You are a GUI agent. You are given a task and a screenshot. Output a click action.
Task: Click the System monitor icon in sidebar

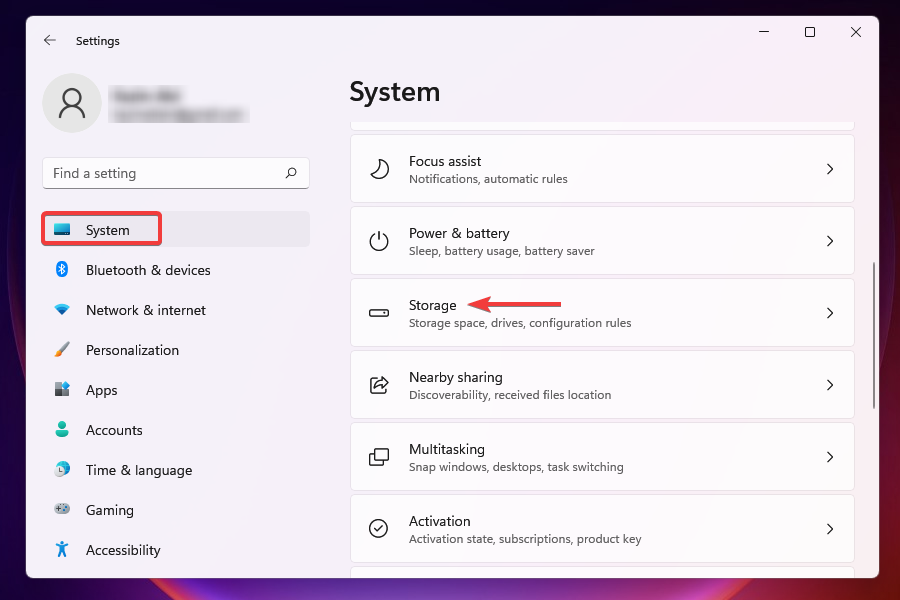[62, 230]
